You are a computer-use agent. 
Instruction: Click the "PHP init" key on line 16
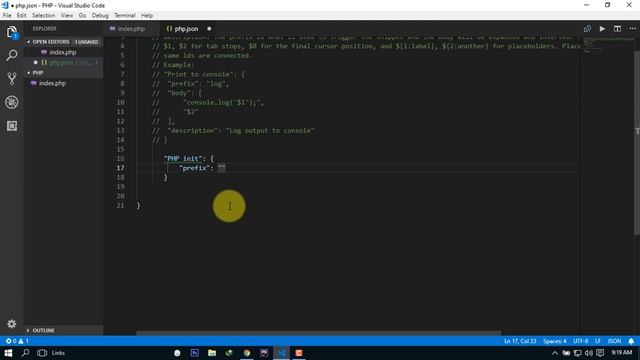183,158
